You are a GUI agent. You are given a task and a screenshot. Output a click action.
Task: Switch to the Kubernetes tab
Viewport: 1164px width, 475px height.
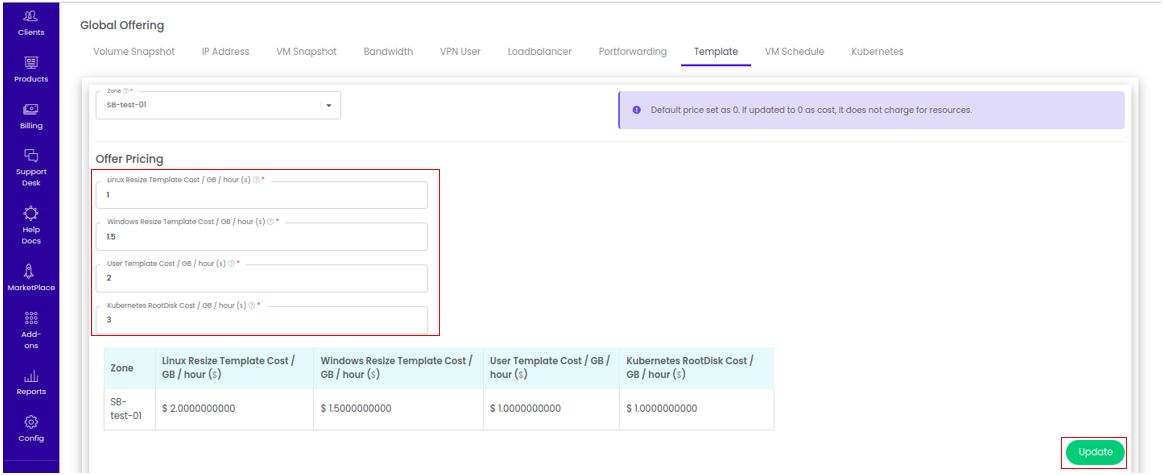point(877,52)
